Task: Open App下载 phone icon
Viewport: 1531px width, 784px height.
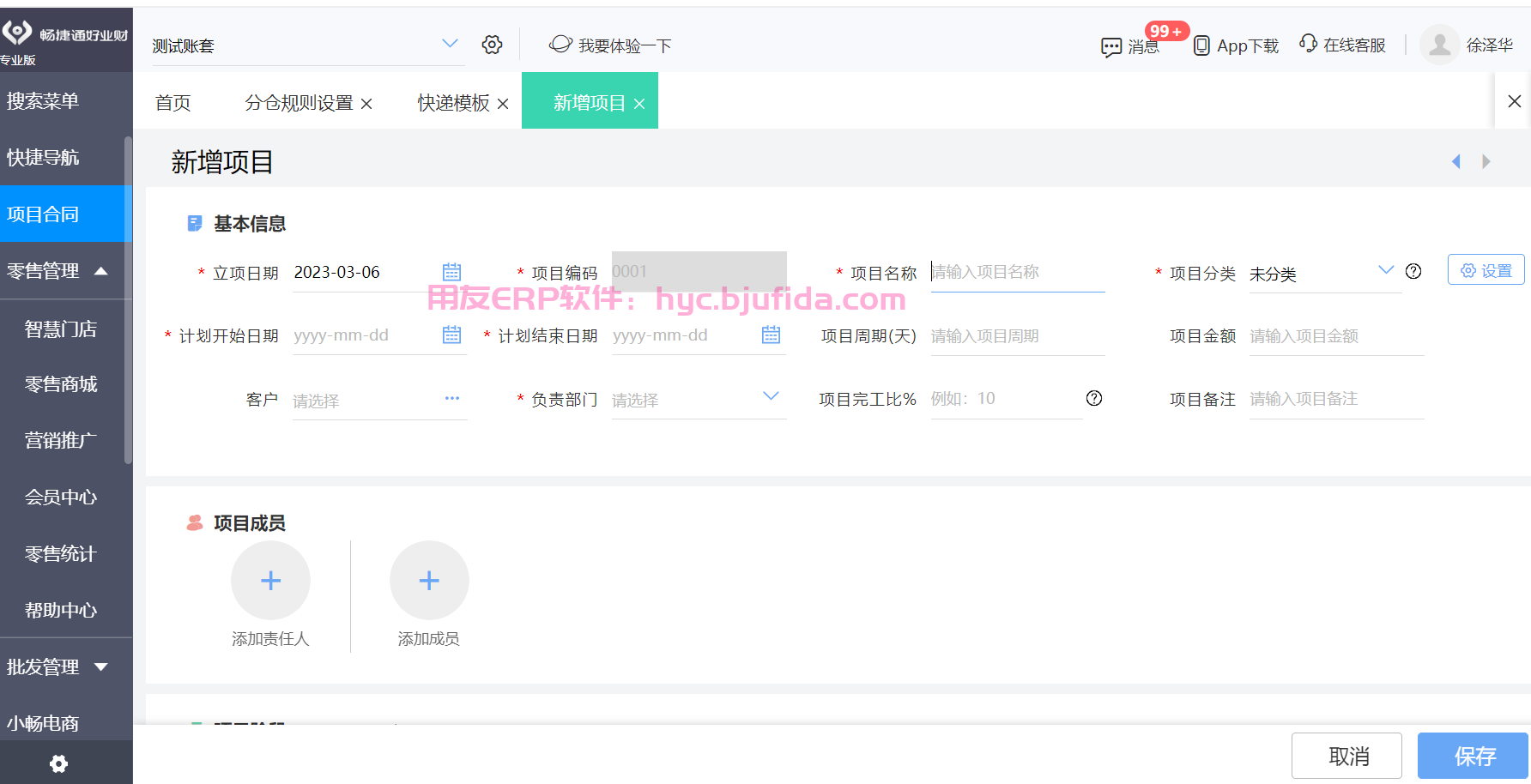Action: pos(1202,45)
